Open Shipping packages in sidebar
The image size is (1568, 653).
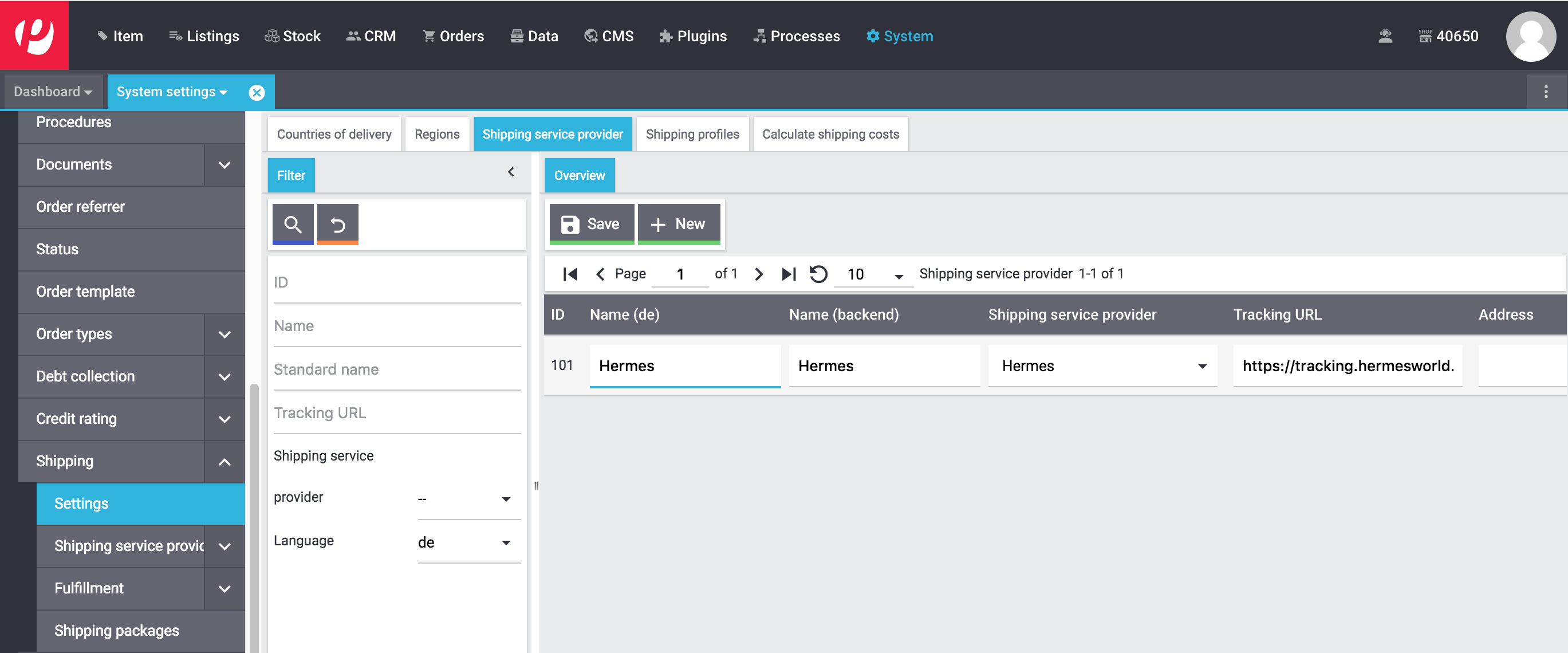141,631
